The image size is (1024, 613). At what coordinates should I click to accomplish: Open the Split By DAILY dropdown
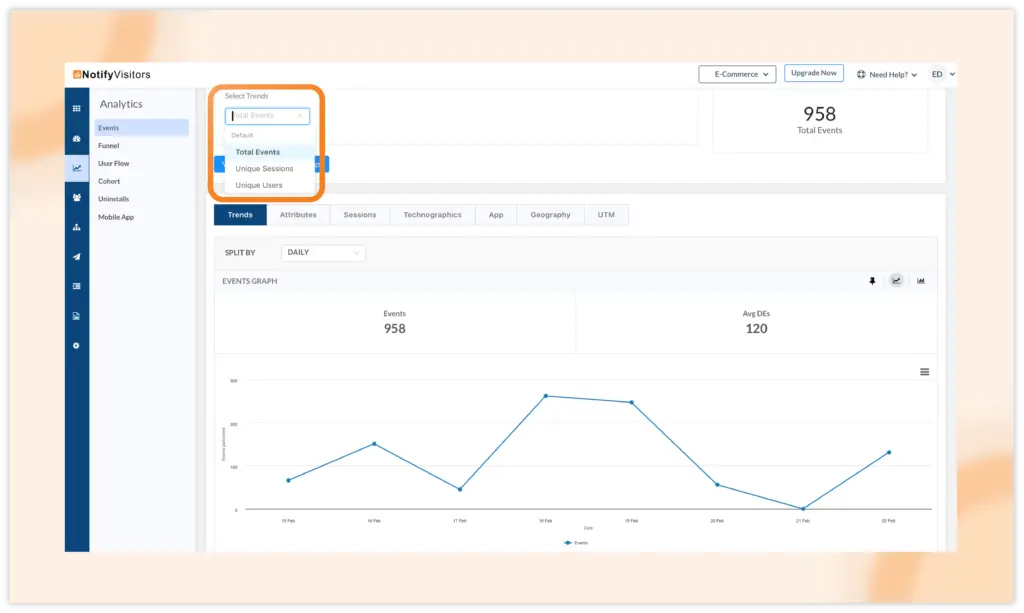point(323,253)
